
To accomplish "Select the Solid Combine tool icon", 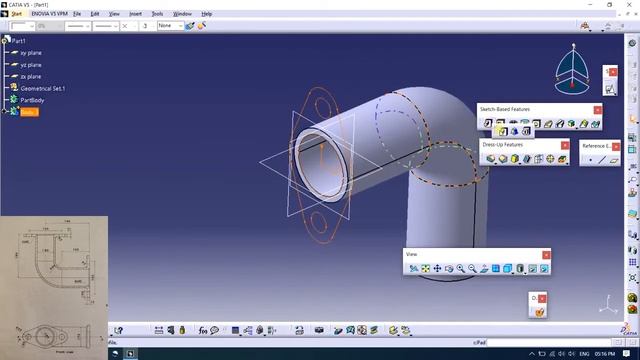I will tap(571, 123).
